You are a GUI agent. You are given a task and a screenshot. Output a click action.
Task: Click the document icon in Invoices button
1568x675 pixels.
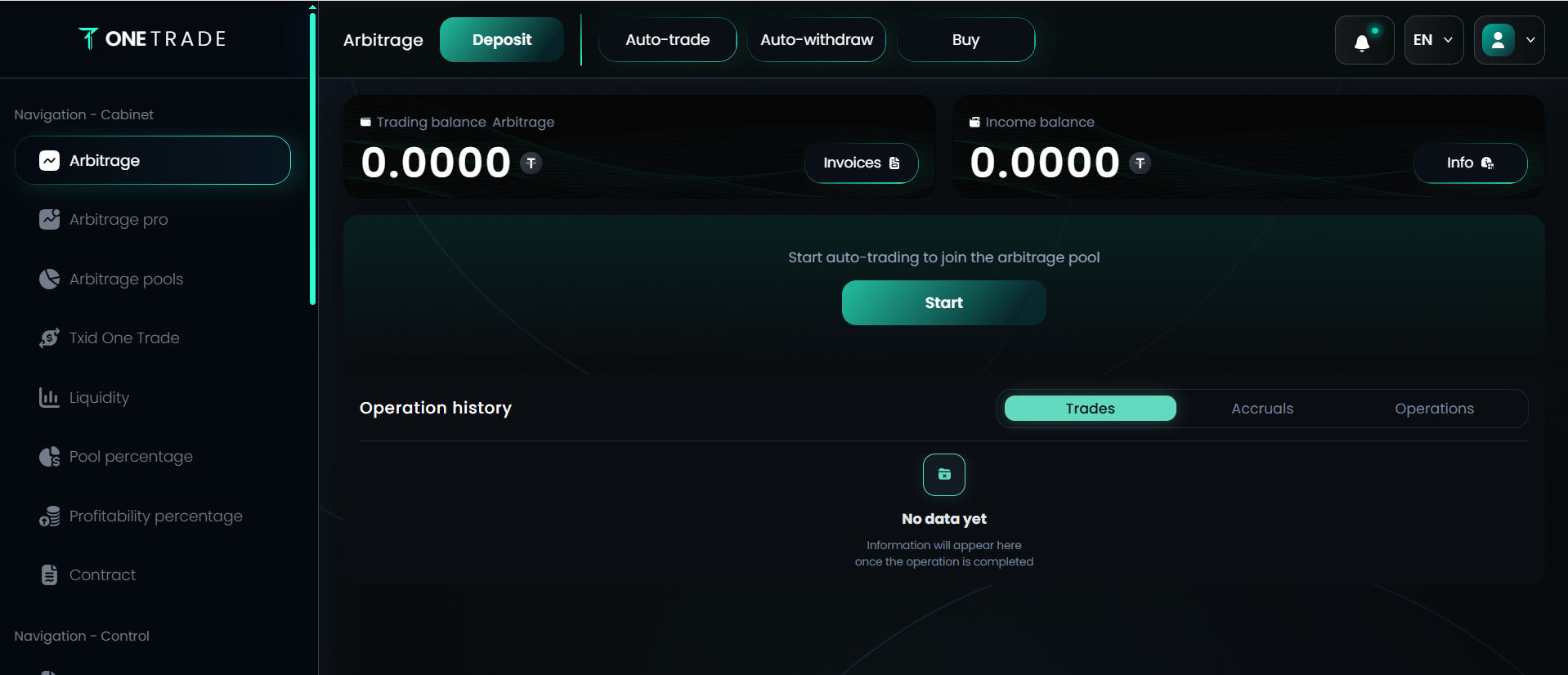tap(894, 163)
